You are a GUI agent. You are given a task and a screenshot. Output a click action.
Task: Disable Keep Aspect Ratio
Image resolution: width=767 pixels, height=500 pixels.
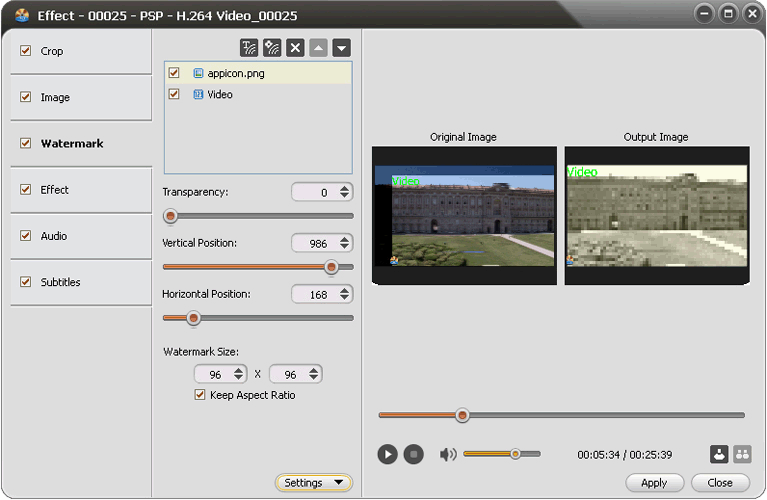tap(200, 395)
